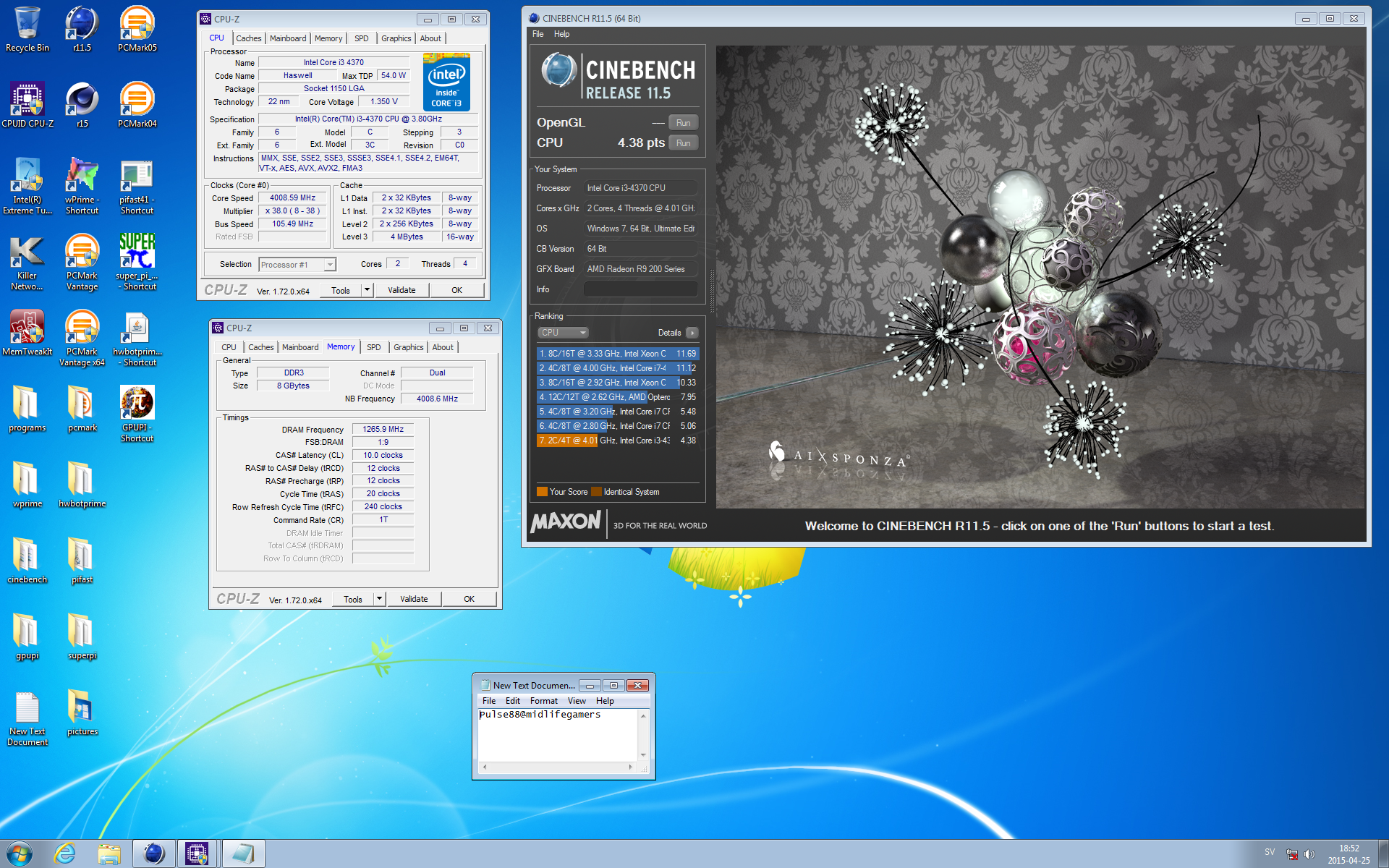The image size is (1389, 868).
Task: Open the wPrime shortcut icon
Action: [82, 186]
